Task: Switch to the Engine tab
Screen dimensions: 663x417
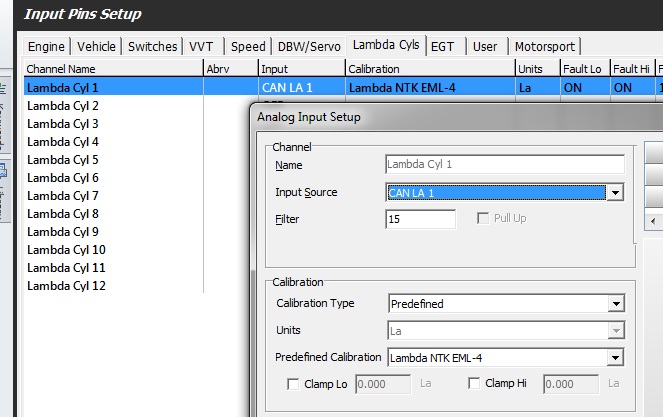Action: pos(46,47)
